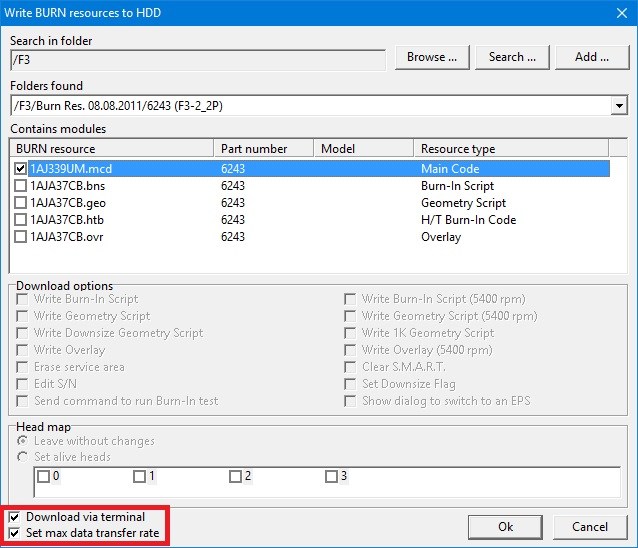Tick the 1AJA37CB.geo Geometry Script checkbox
The image size is (638, 548).
tap(21, 203)
